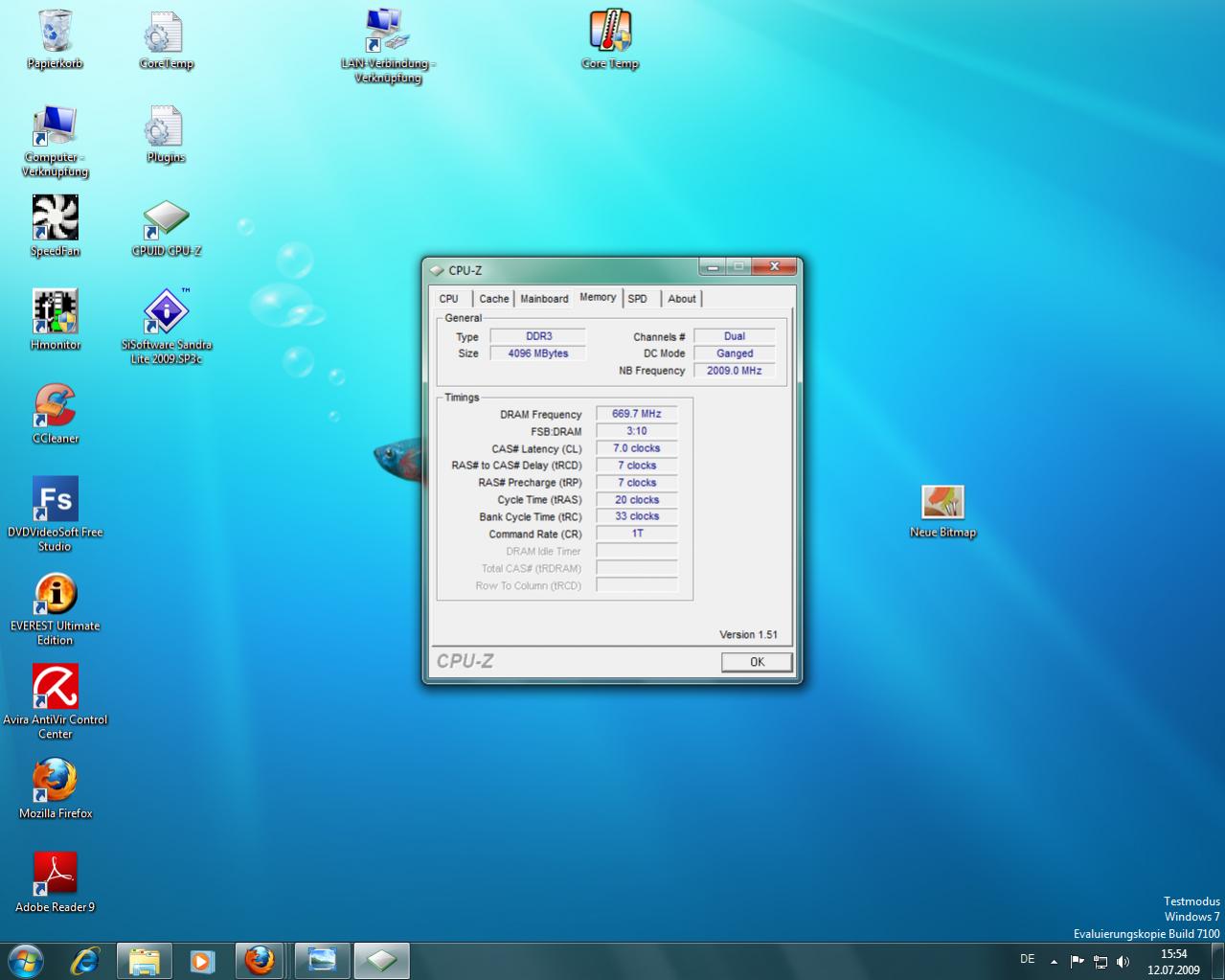Open the Papierkorb recycle bin icon
Screen dimensions: 1225x980
(x=55, y=39)
